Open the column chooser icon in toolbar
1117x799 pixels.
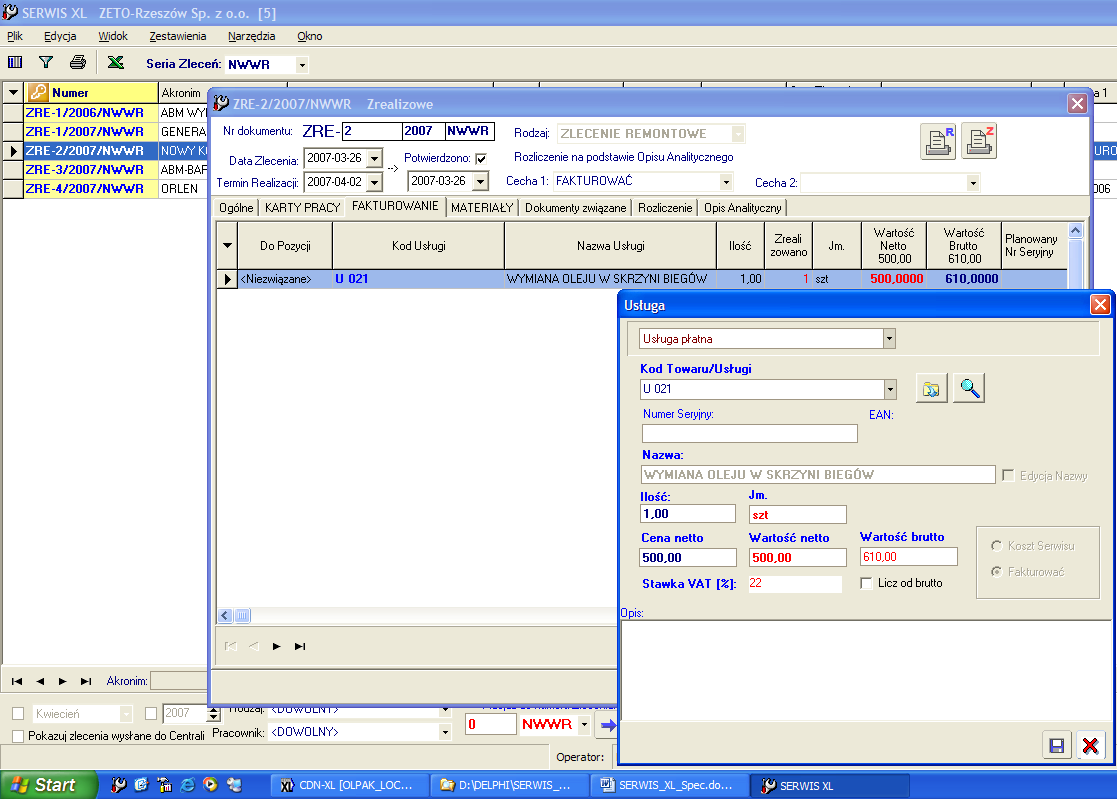tap(15, 63)
